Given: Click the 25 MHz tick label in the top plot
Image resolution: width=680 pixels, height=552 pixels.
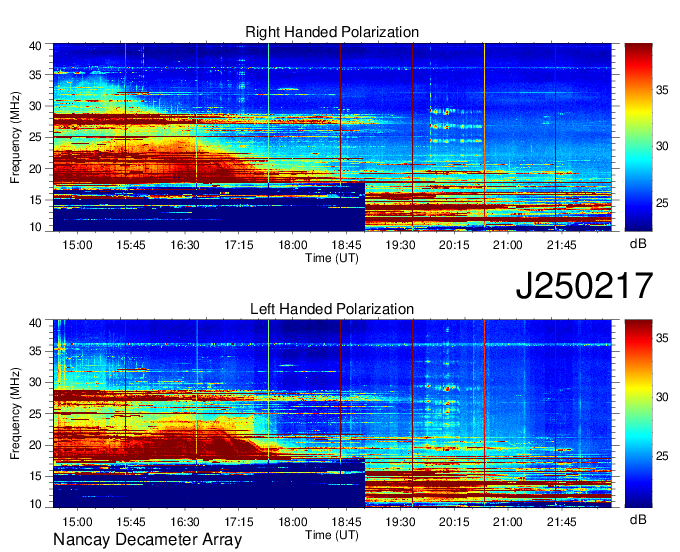Looking at the screenshot, I should (35, 137).
